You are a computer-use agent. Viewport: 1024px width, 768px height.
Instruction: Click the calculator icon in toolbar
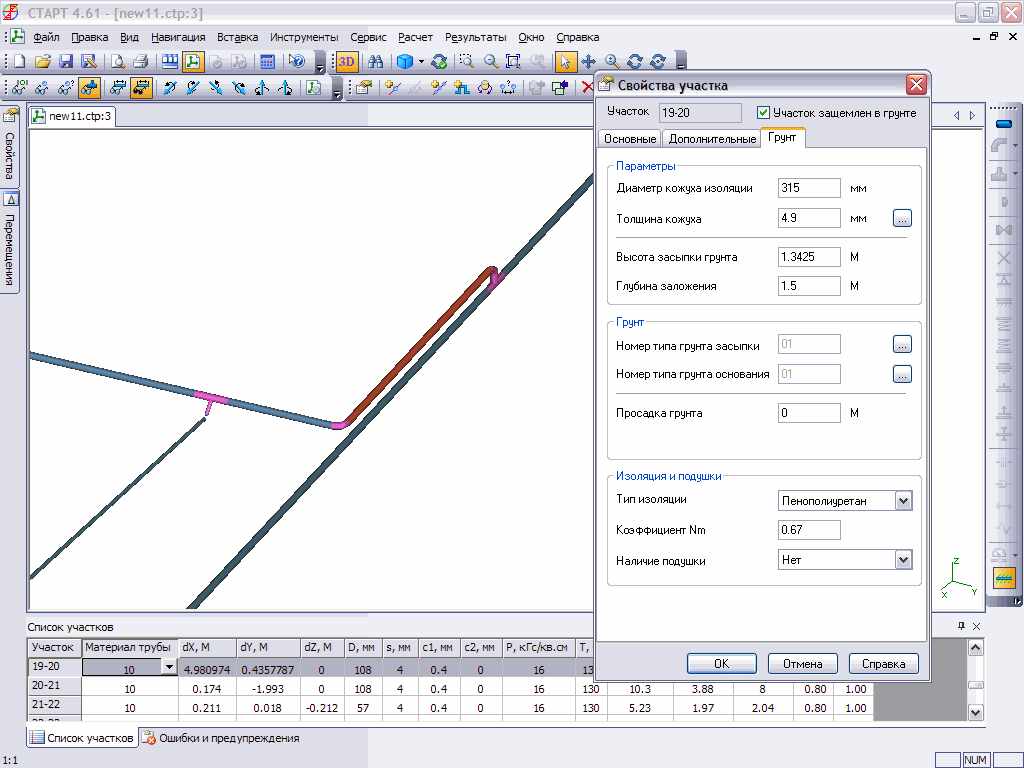(x=266, y=61)
